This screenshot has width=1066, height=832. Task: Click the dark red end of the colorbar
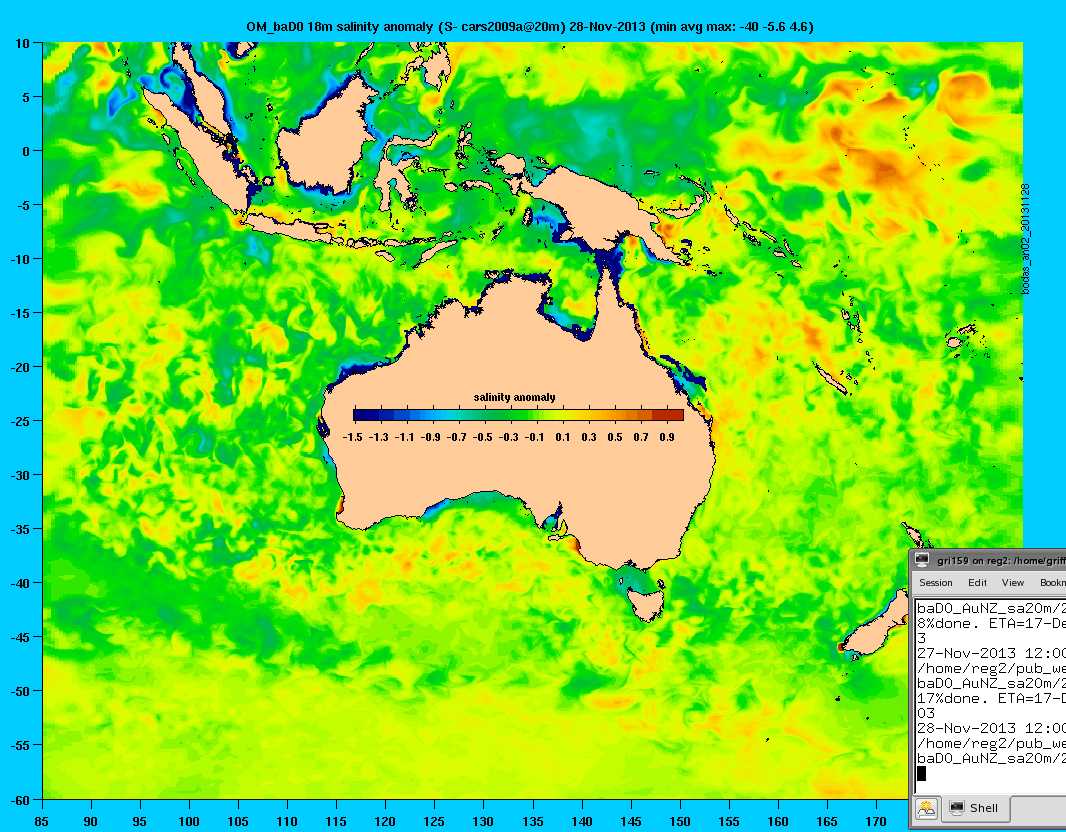click(x=668, y=415)
